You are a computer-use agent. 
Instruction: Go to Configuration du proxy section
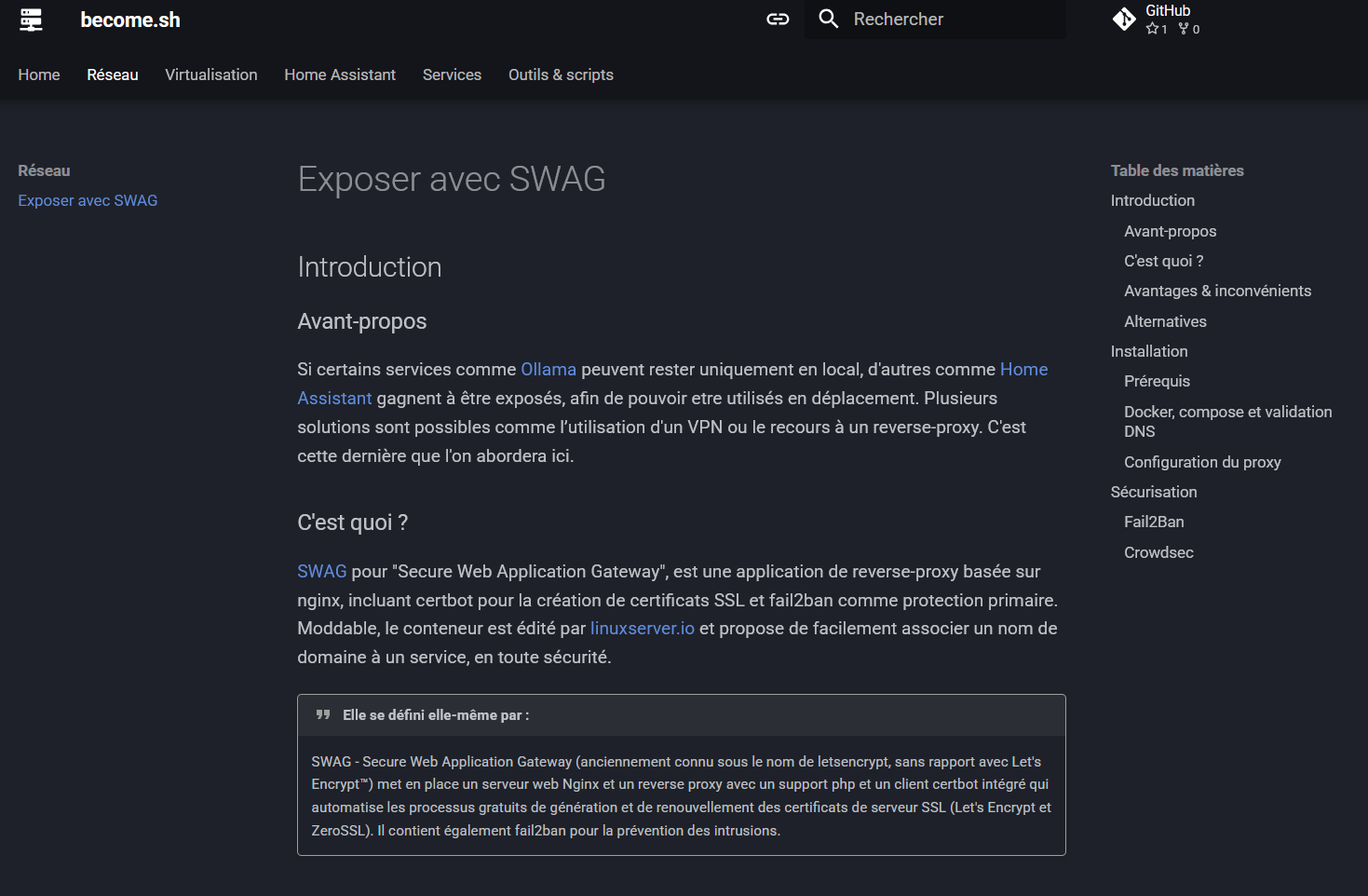pyautogui.click(x=1202, y=462)
